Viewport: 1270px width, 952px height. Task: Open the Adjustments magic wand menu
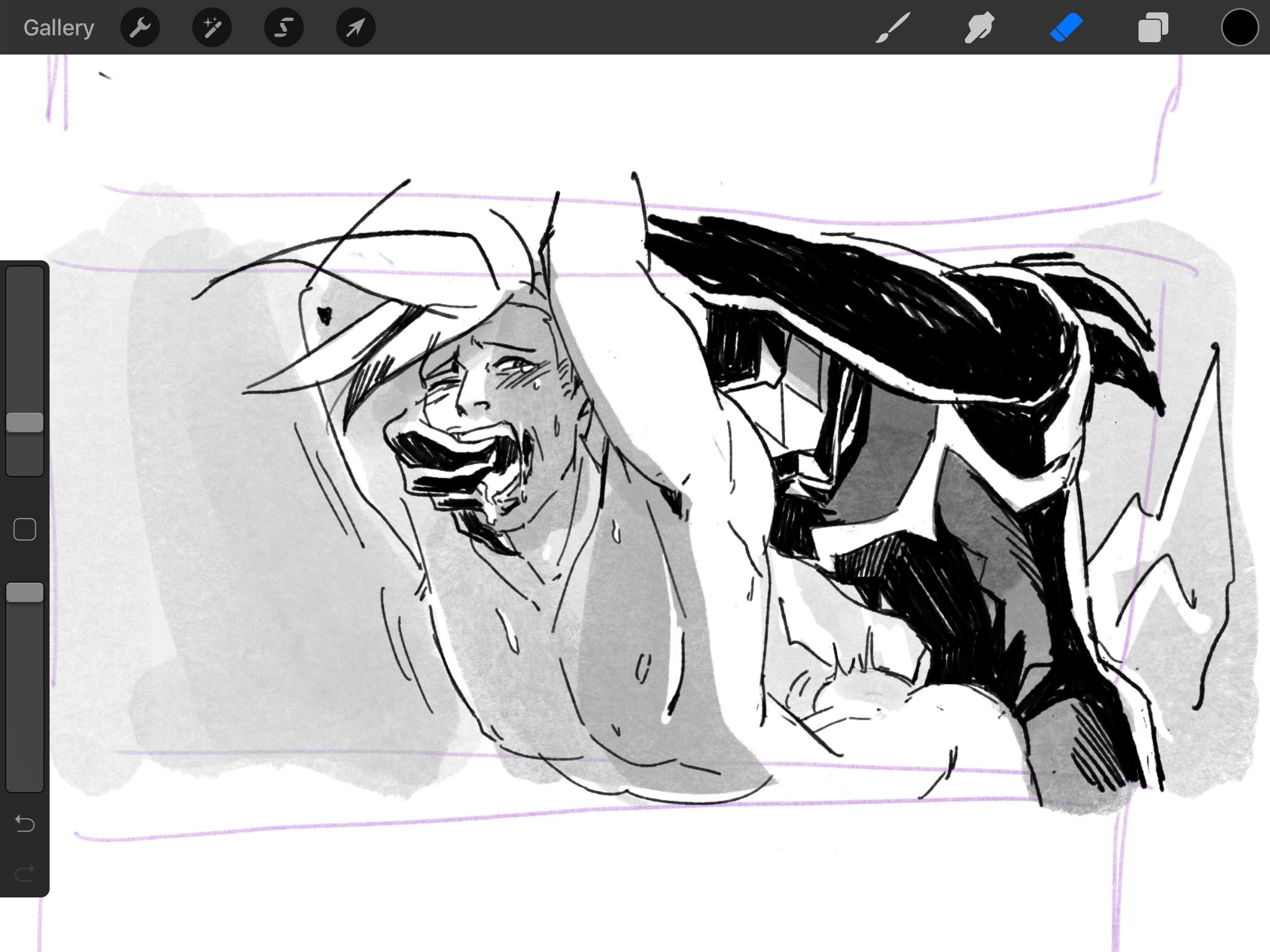212,28
